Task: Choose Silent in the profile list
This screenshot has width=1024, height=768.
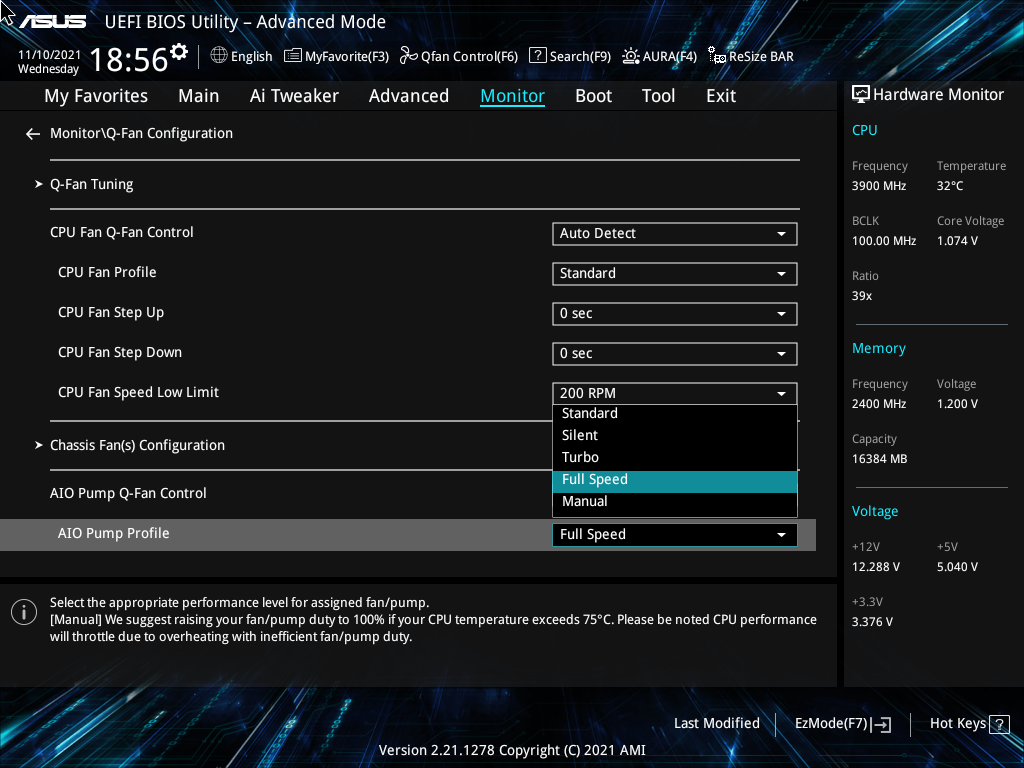Action: (x=675, y=436)
